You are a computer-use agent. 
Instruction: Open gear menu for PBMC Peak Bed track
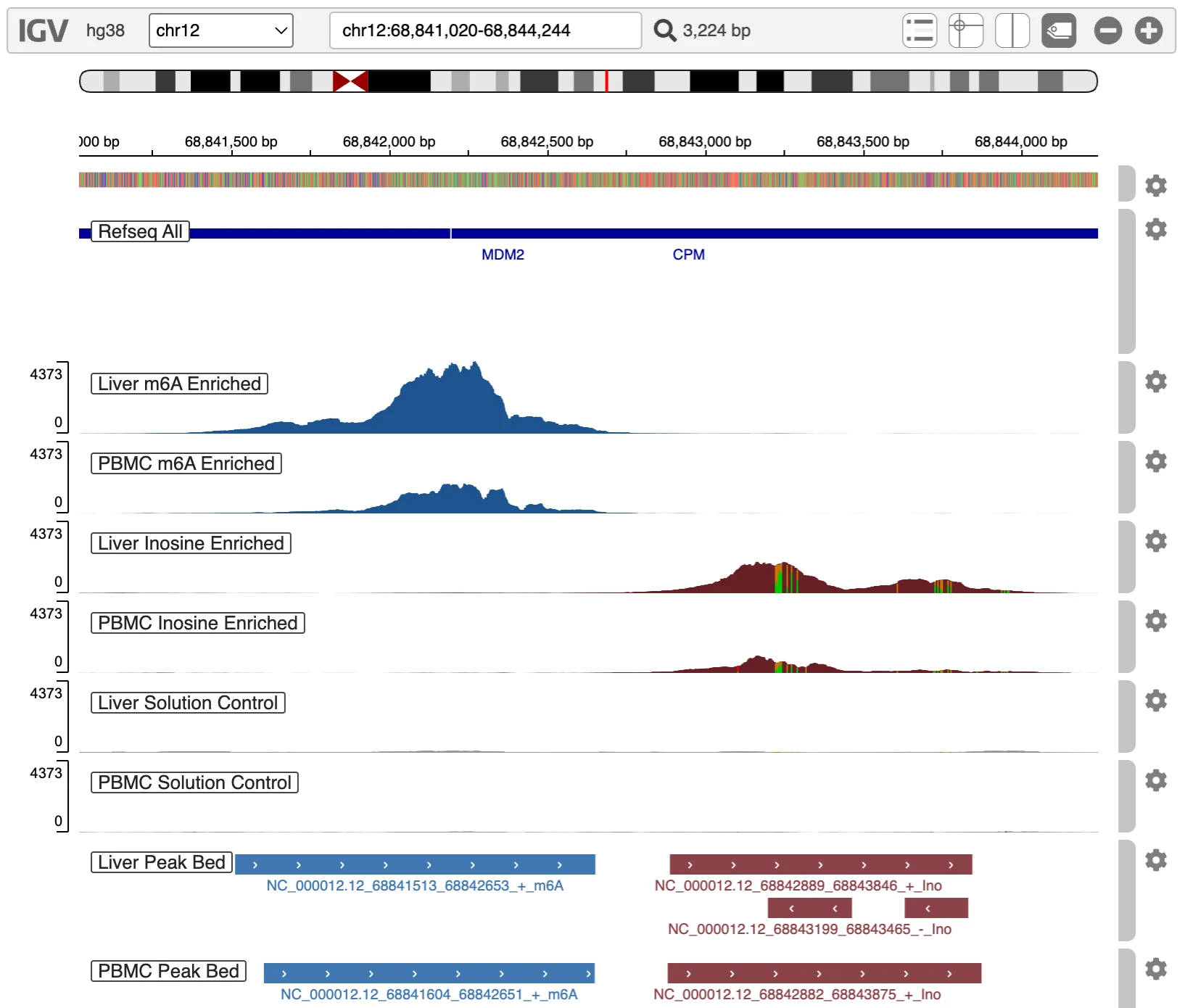tap(1155, 969)
